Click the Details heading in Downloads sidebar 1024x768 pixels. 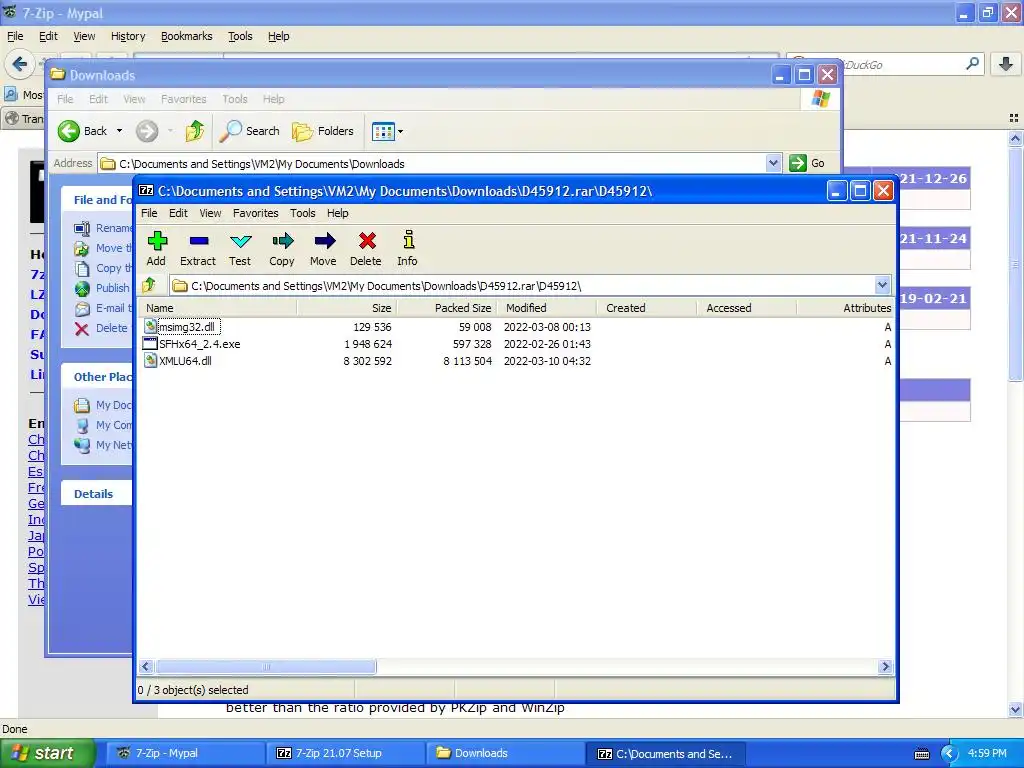[x=93, y=494]
